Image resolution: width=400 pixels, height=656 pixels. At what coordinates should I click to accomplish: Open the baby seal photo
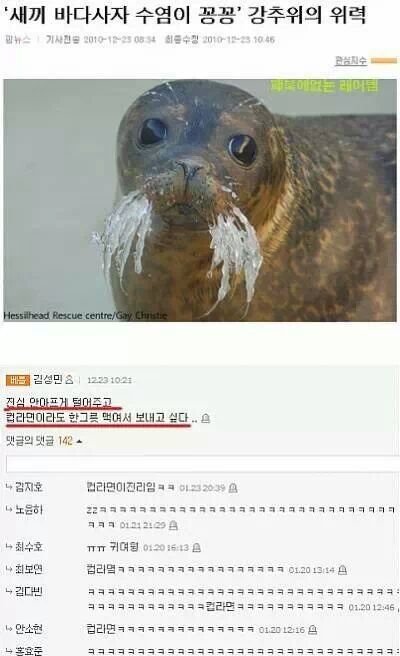pos(200,200)
